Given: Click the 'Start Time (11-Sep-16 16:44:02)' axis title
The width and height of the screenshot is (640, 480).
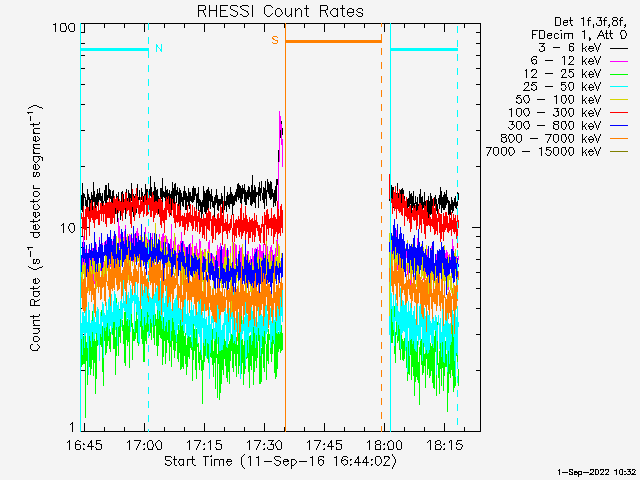Looking at the screenshot, I should tap(280, 462).
